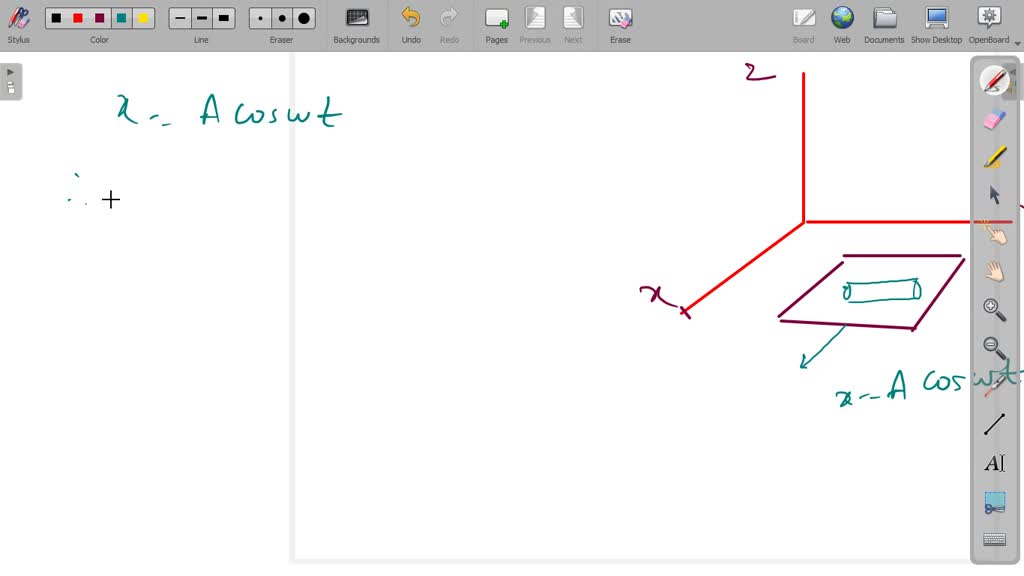Toggle the medium line width
The height and width of the screenshot is (576, 1024).
tap(201, 17)
